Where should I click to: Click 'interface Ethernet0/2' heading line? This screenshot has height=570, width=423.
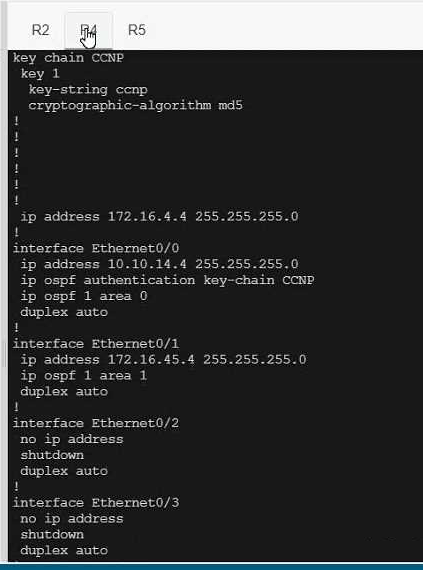[x=96, y=423]
